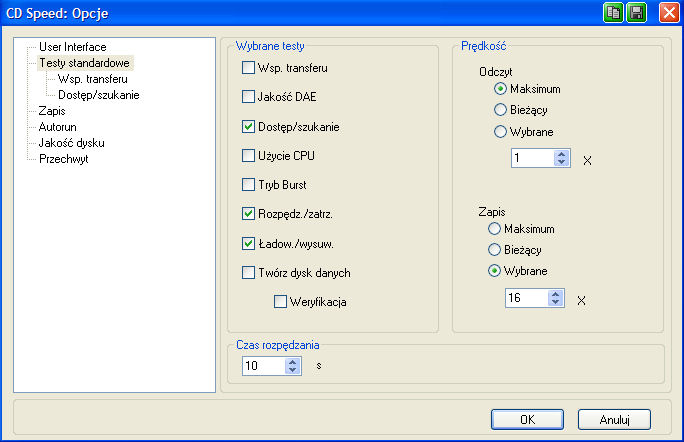Select Bieżący under Odczyt
Image resolution: width=684 pixels, height=442 pixels.
click(500, 110)
